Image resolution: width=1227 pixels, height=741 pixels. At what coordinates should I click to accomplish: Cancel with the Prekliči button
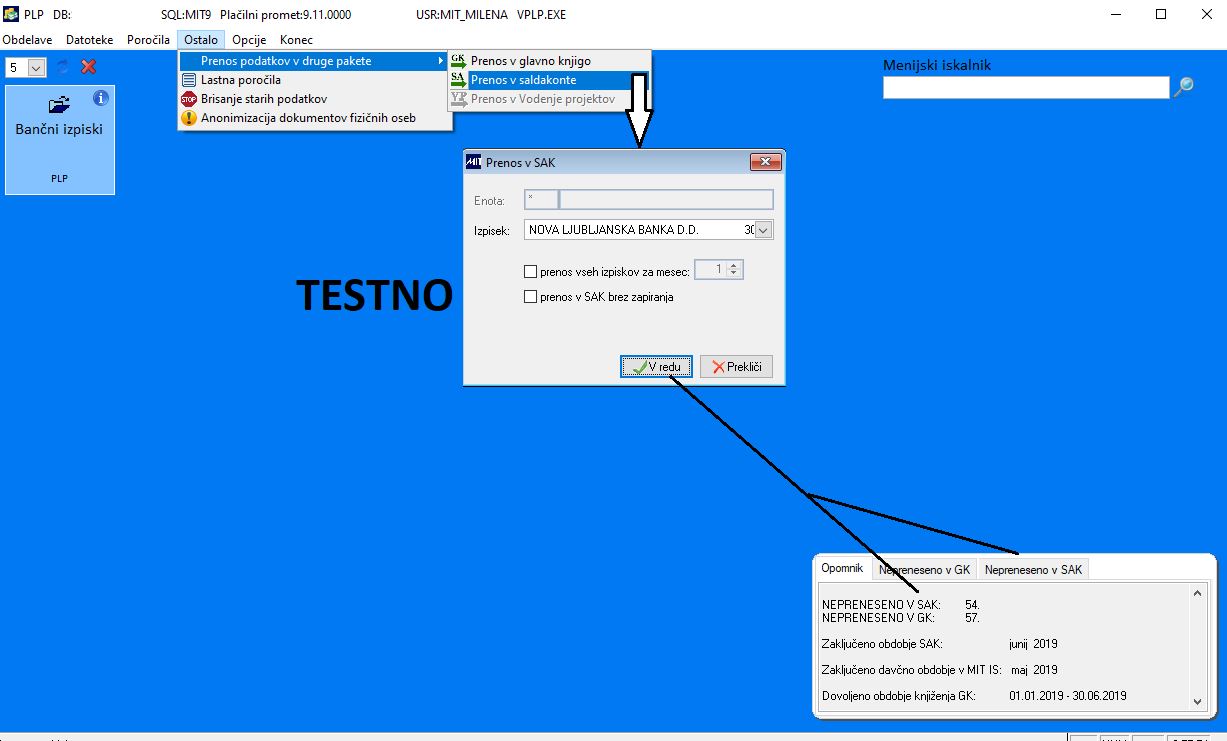(736, 367)
